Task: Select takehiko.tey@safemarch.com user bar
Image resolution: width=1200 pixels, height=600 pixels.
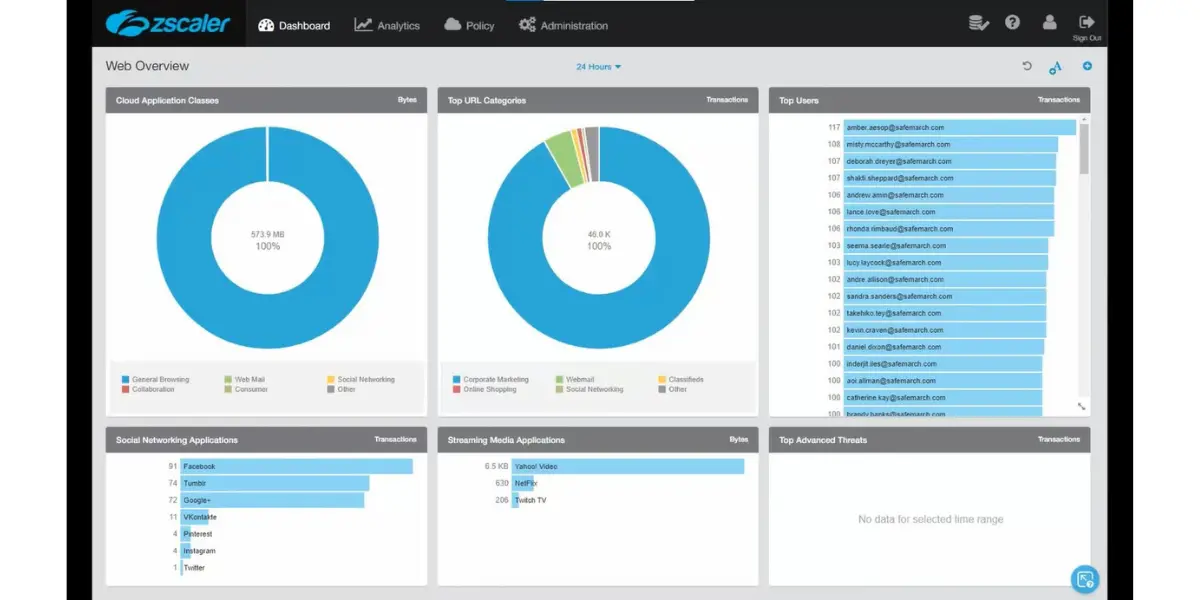Action: [x=945, y=313]
